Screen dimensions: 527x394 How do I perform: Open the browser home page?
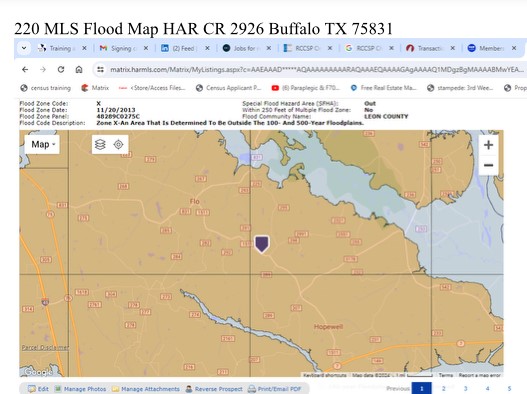[x=79, y=70]
